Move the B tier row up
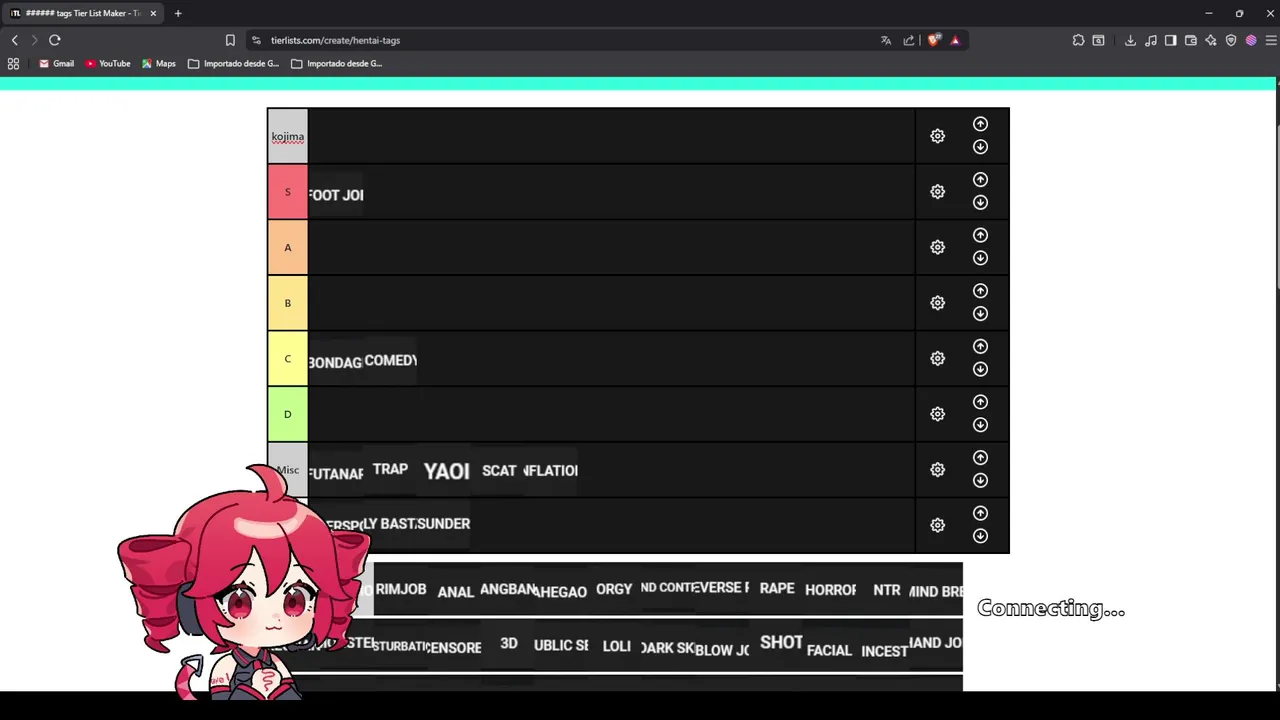This screenshot has height=720, width=1280. point(980,291)
